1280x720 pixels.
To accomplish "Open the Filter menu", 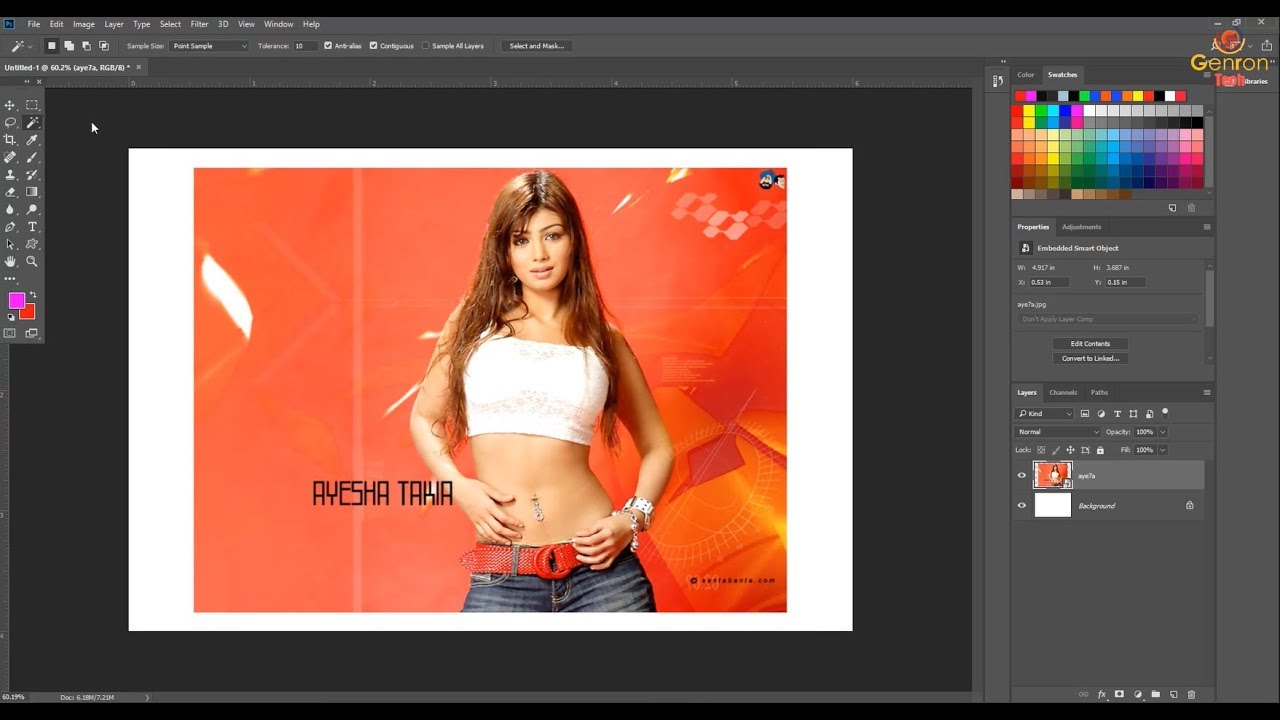I will 199,24.
